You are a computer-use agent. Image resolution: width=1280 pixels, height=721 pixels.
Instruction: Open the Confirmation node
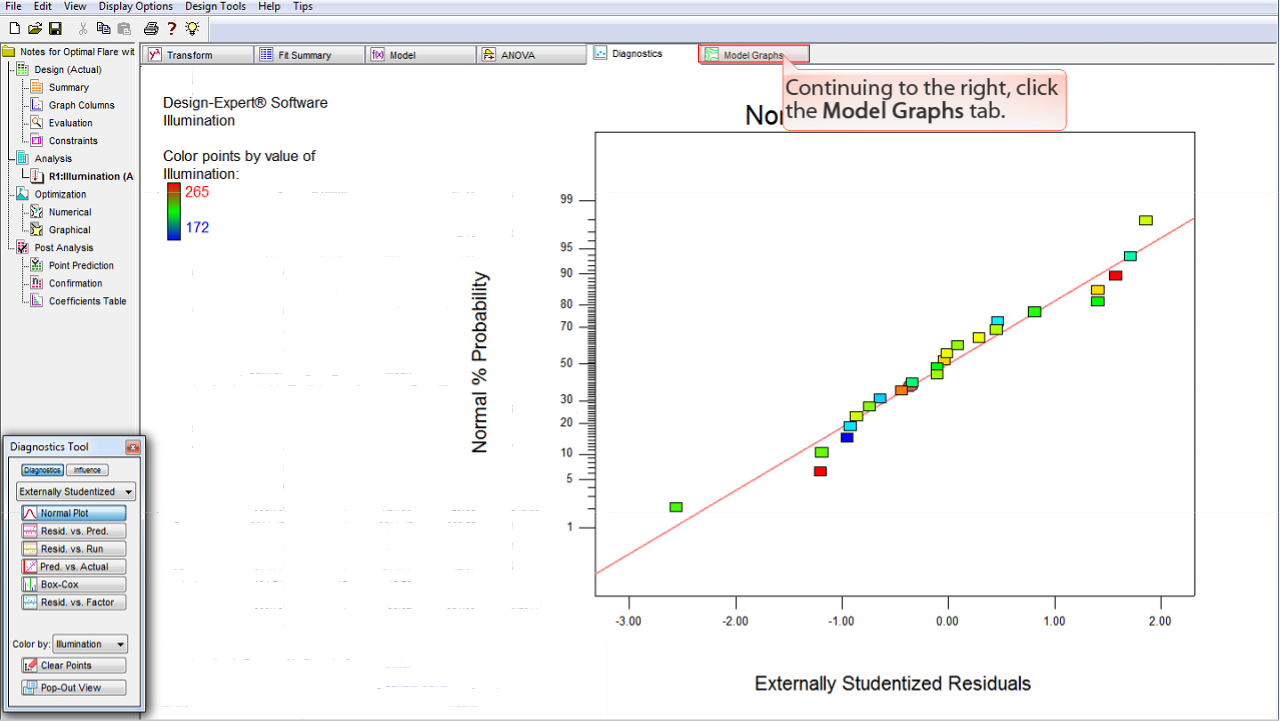(x=67, y=283)
